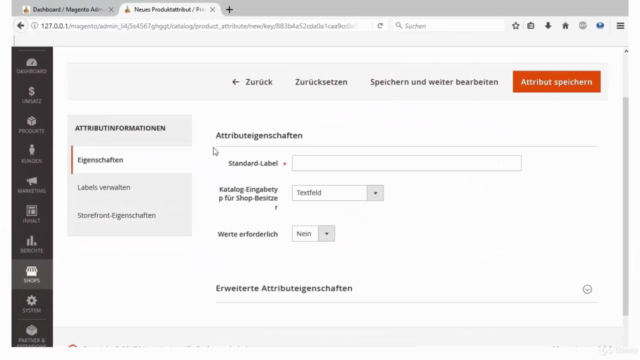Select the Eigenschaften tab
This screenshot has width=640, height=360.
tap(131, 160)
